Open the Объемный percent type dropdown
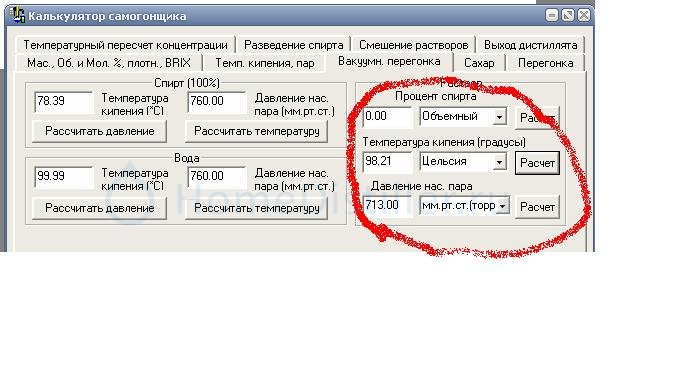 tap(500, 117)
